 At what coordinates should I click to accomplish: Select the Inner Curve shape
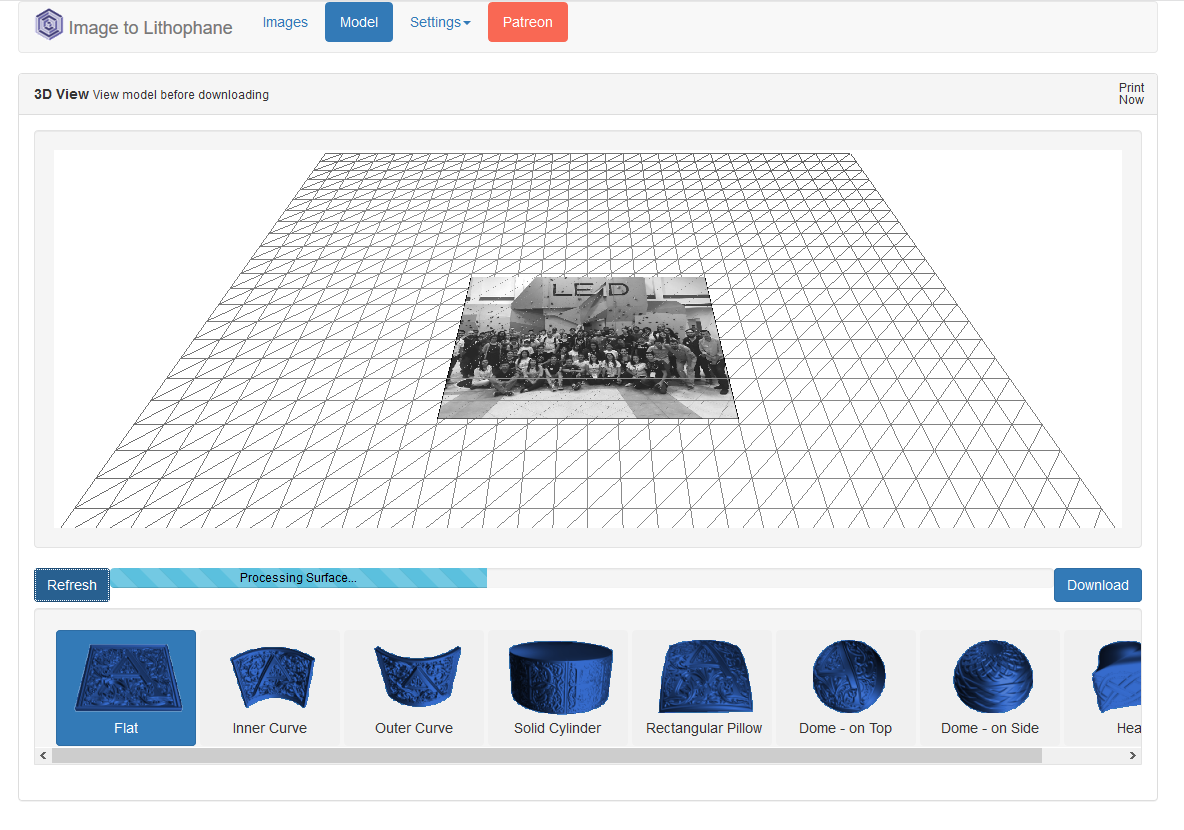[x=269, y=688]
